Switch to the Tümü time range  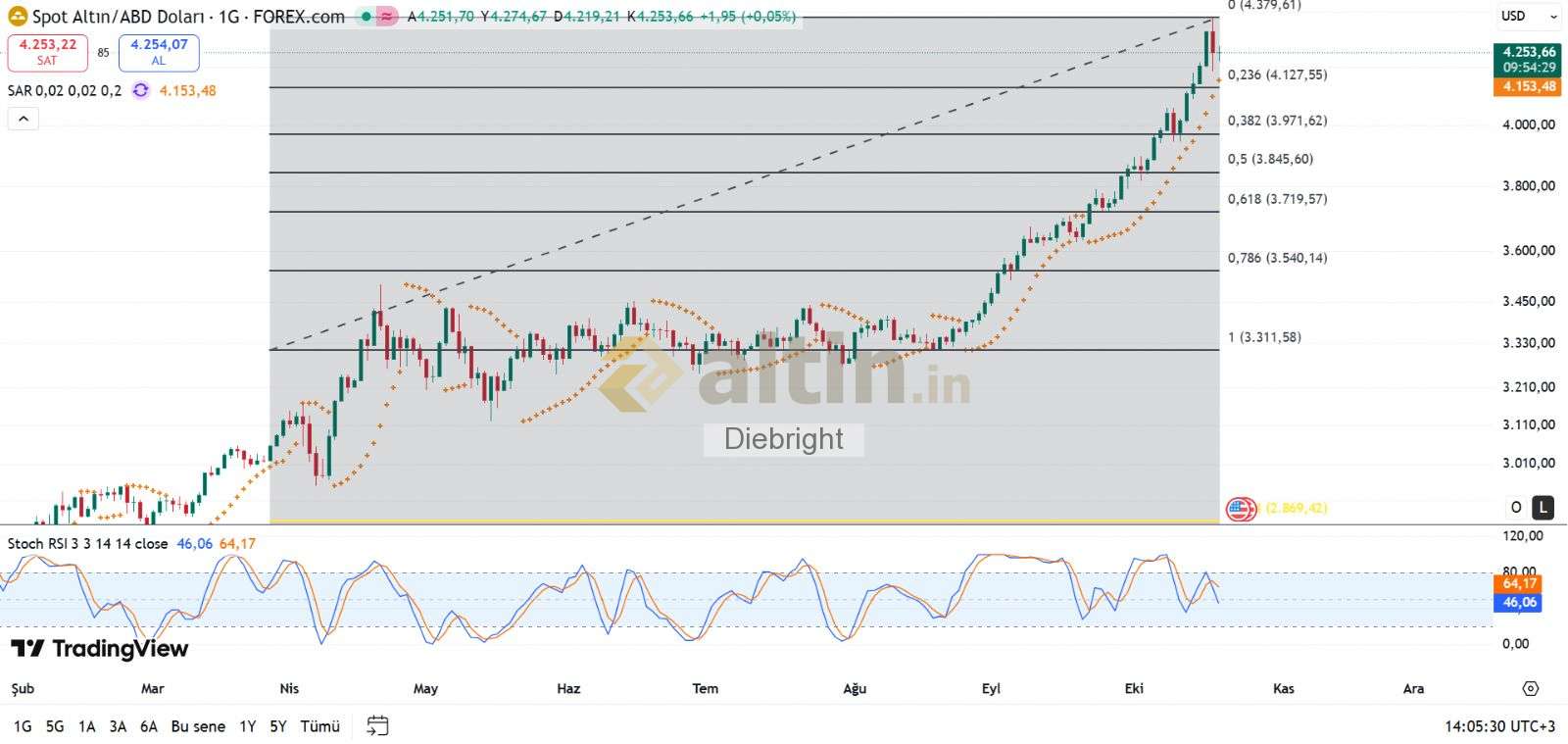[319, 726]
